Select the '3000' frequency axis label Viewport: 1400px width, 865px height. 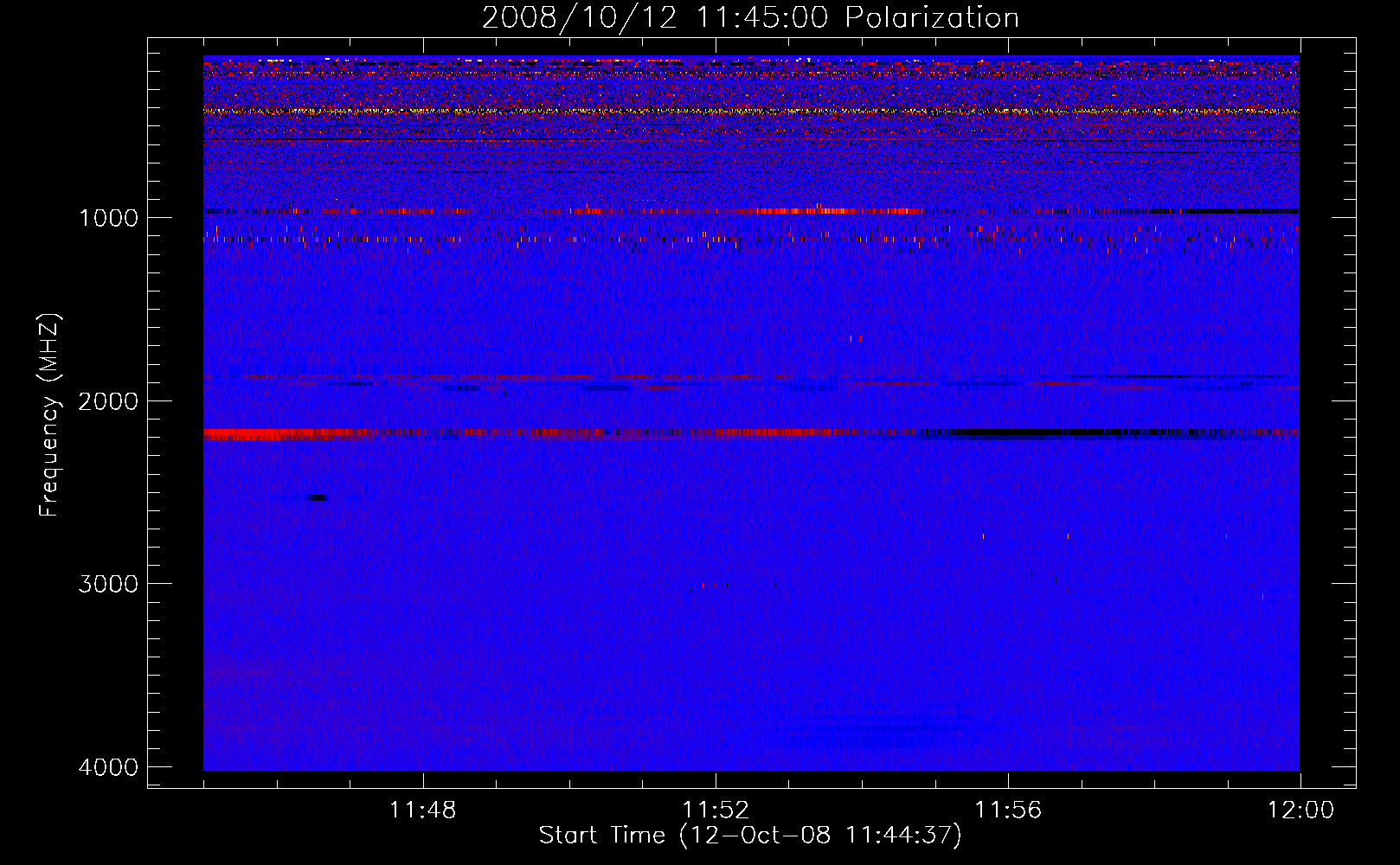tap(108, 584)
